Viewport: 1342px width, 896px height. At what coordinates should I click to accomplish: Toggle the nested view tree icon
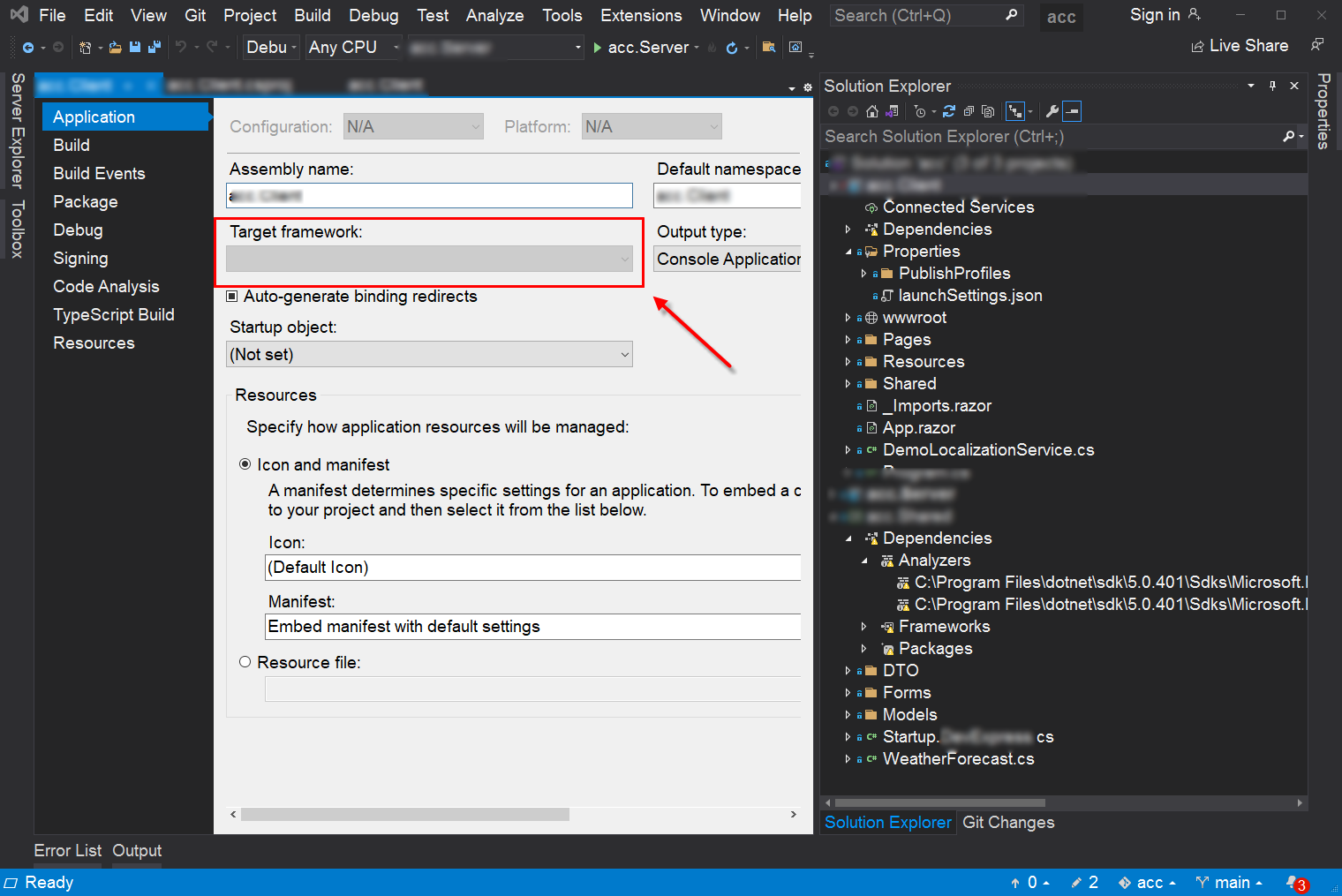(x=1015, y=111)
